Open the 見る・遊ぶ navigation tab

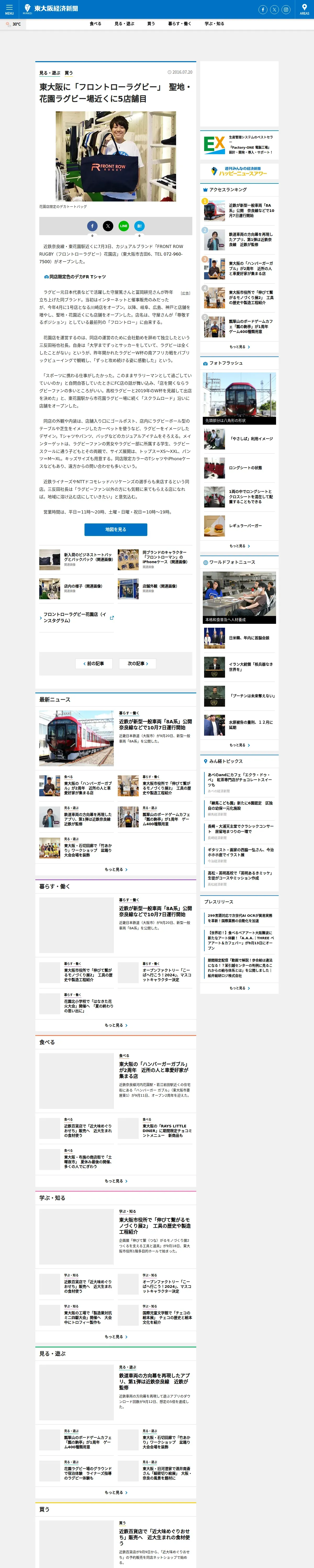point(124,24)
